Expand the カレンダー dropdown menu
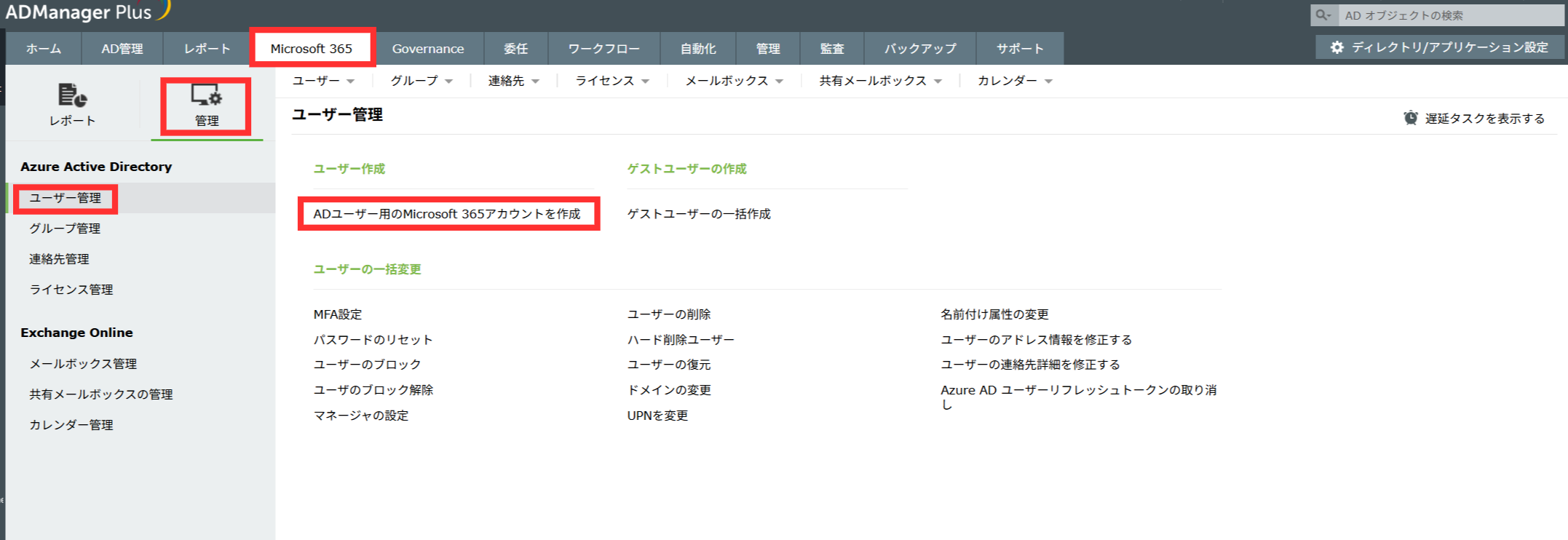Screen dimensions: 1568x540 [1015, 81]
